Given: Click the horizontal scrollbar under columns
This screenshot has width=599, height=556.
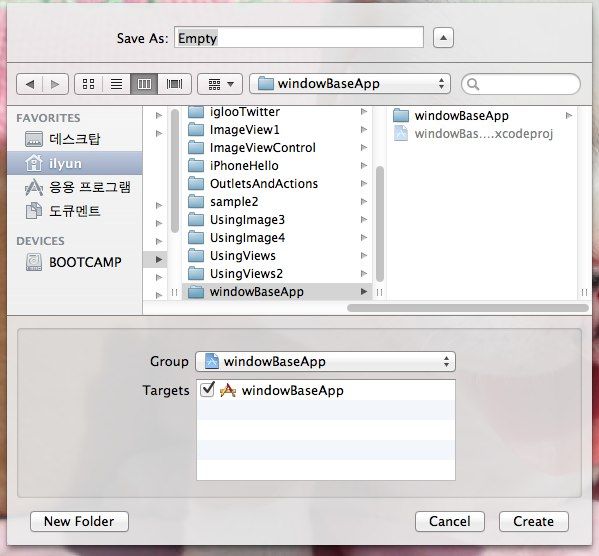Looking at the screenshot, I should (468, 308).
